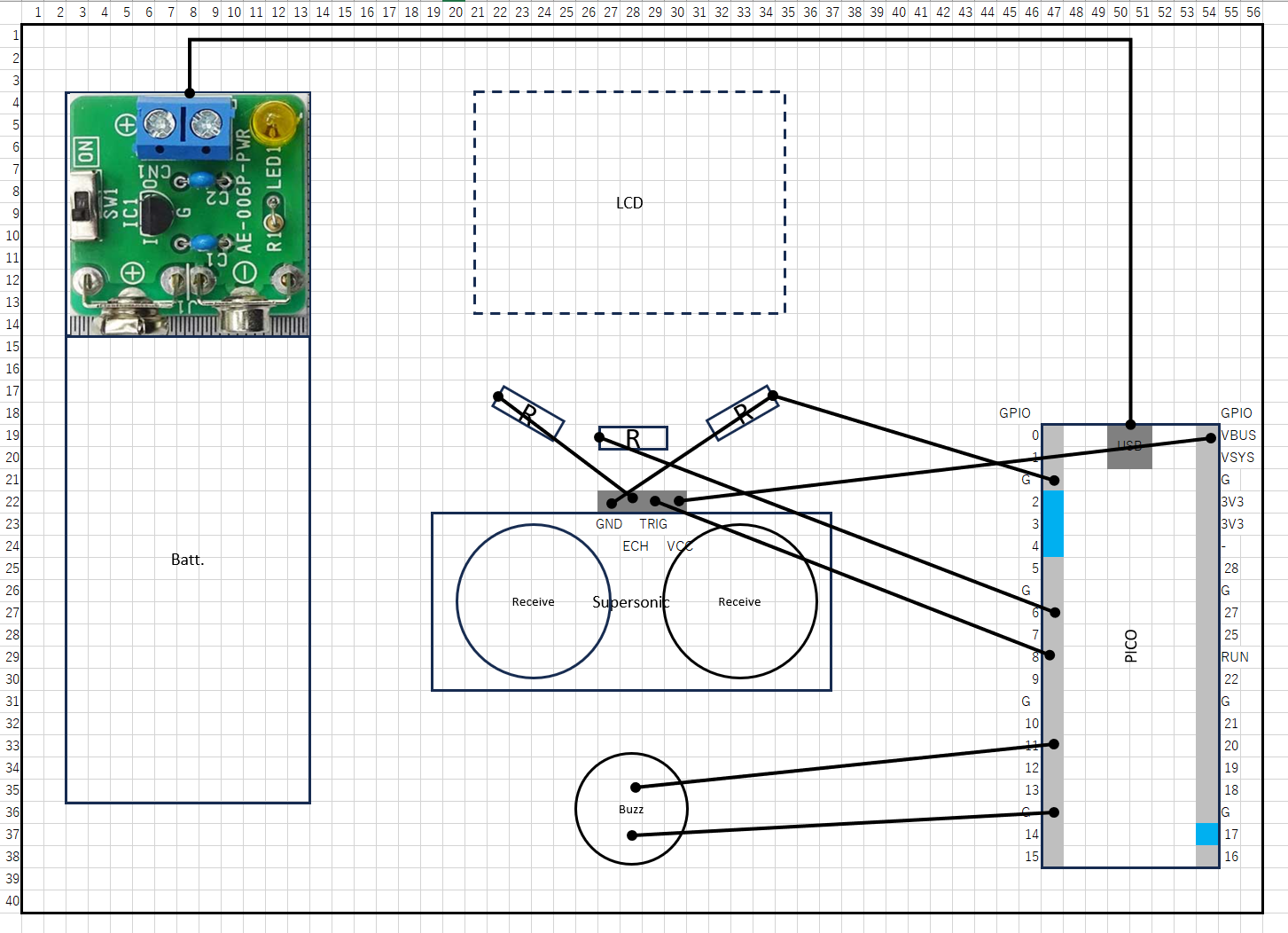Select the dashed LCD rectangle

coord(629,202)
